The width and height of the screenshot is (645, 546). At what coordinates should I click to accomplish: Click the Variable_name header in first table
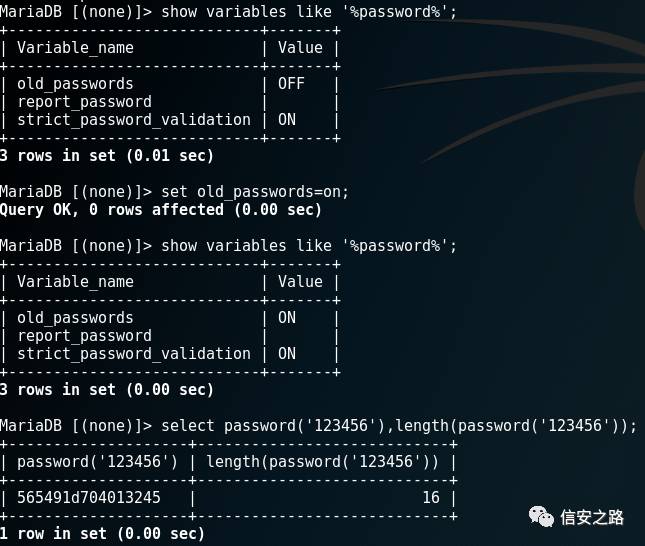click(75, 48)
